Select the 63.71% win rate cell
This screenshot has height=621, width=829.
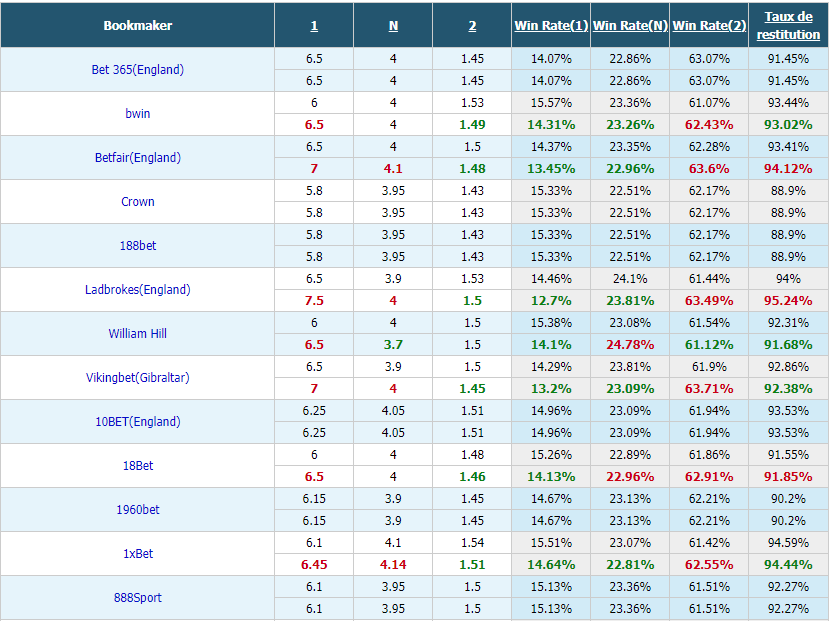(709, 388)
